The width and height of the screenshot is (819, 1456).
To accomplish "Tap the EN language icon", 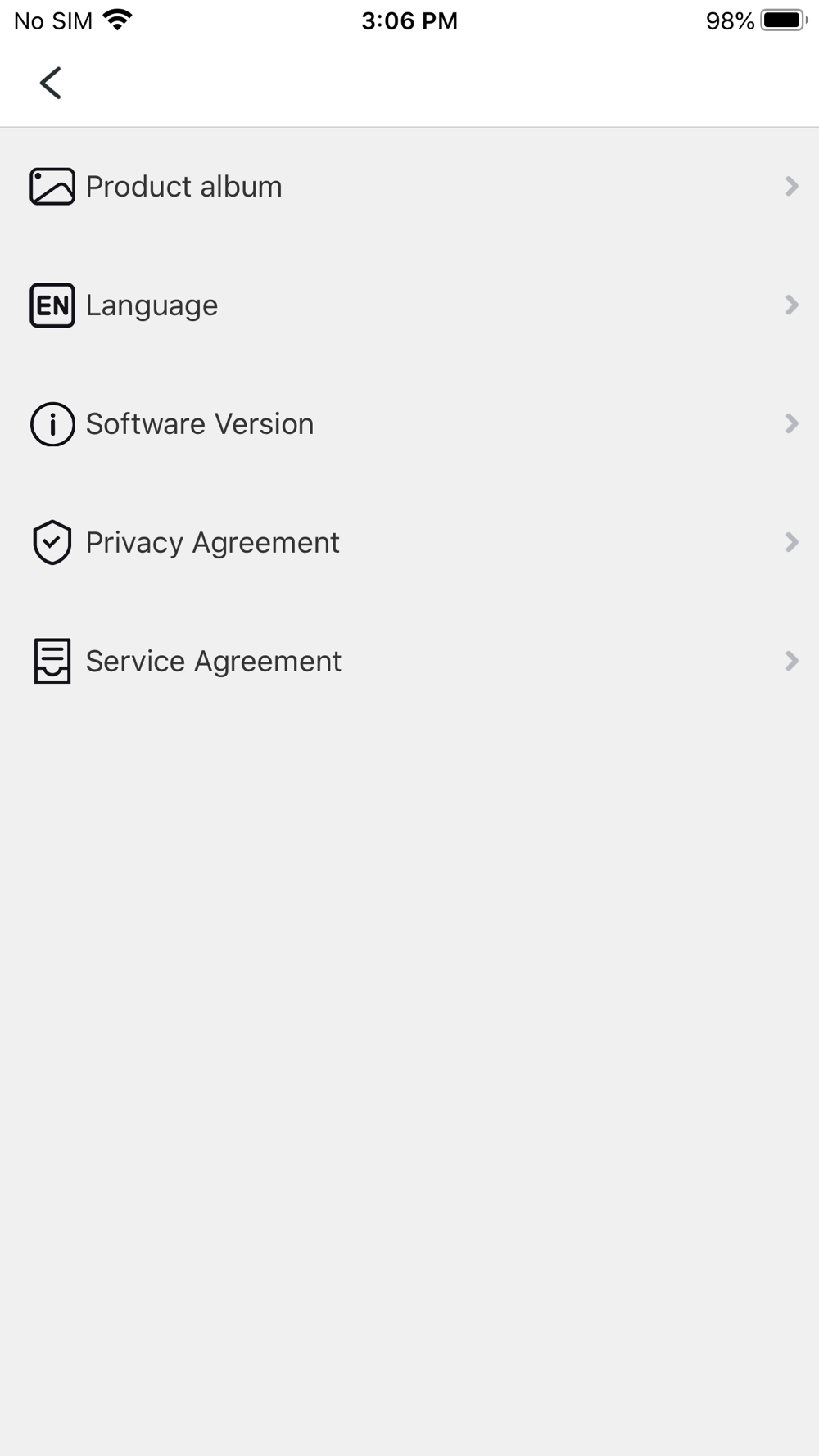I will click(52, 305).
